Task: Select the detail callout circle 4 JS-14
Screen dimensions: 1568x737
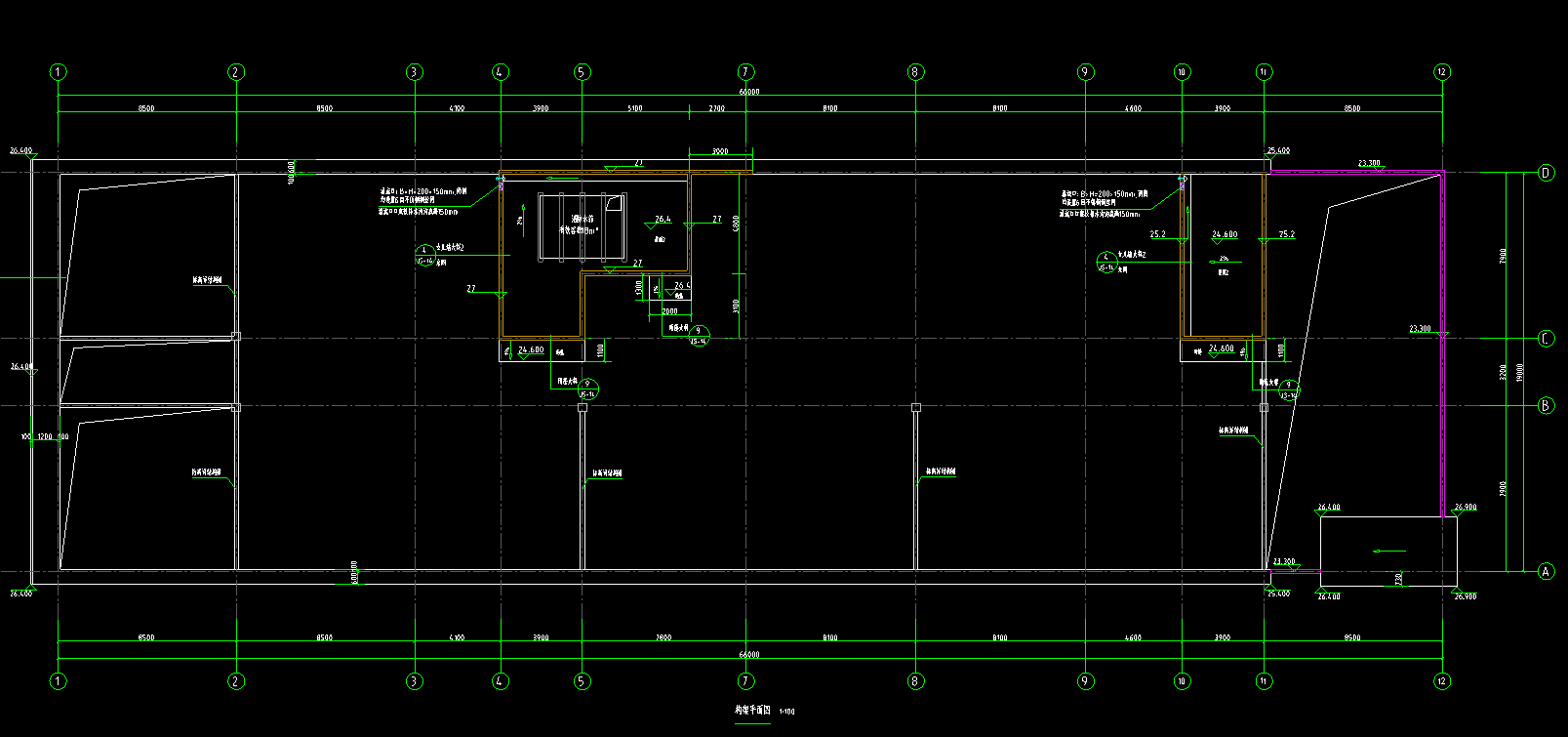Action: pos(1106,262)
